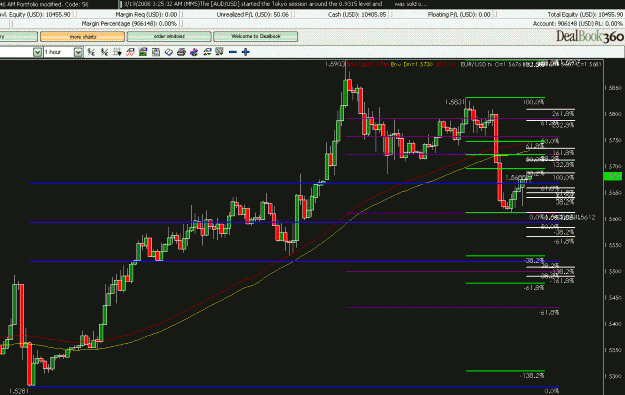Click the toolbar icon before the monitor icon
Image resolution: width=625 pixels, height=395 pixels.
pos(207,52)
